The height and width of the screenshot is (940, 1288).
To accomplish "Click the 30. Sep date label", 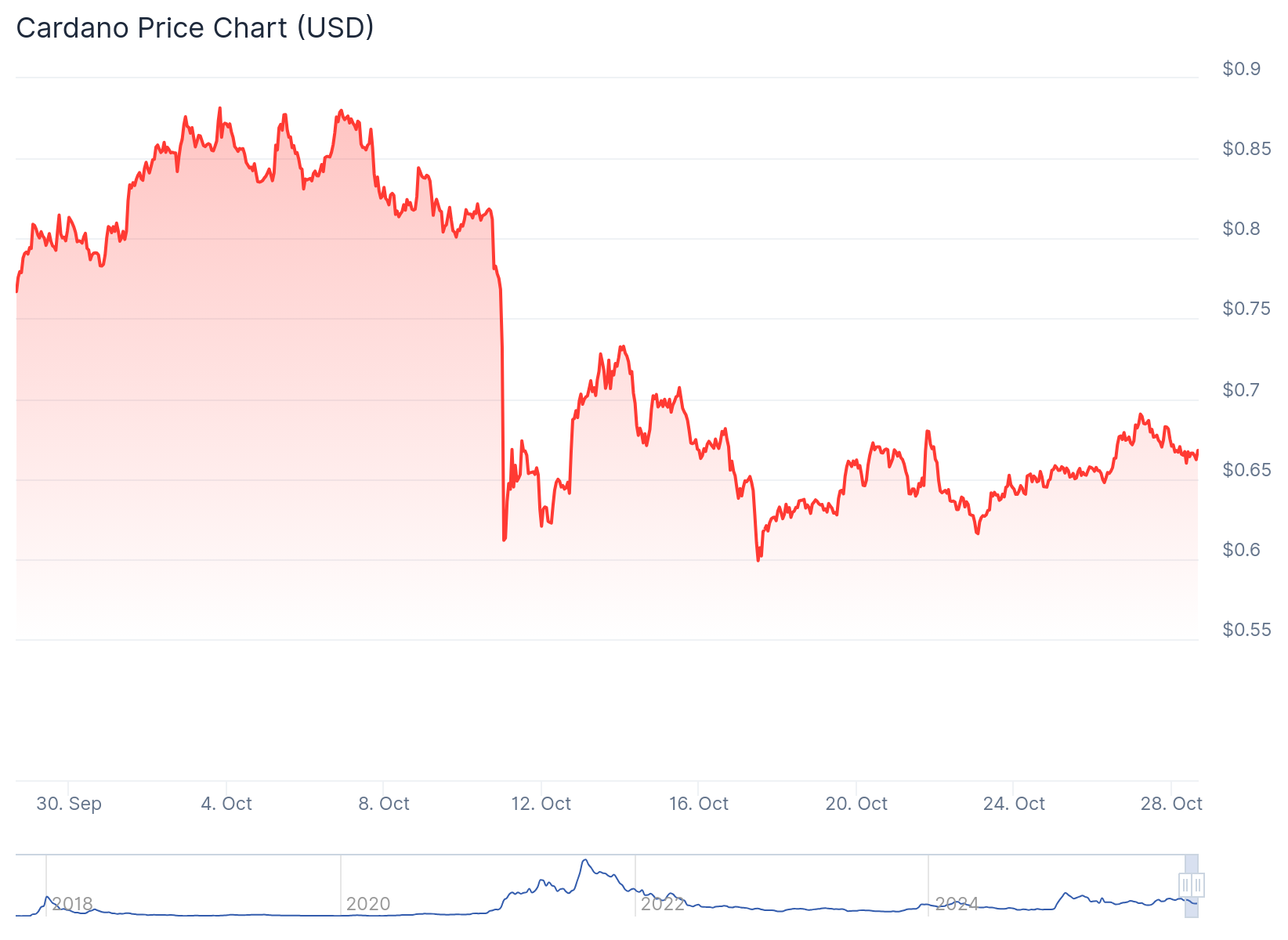I will (69, 804).
